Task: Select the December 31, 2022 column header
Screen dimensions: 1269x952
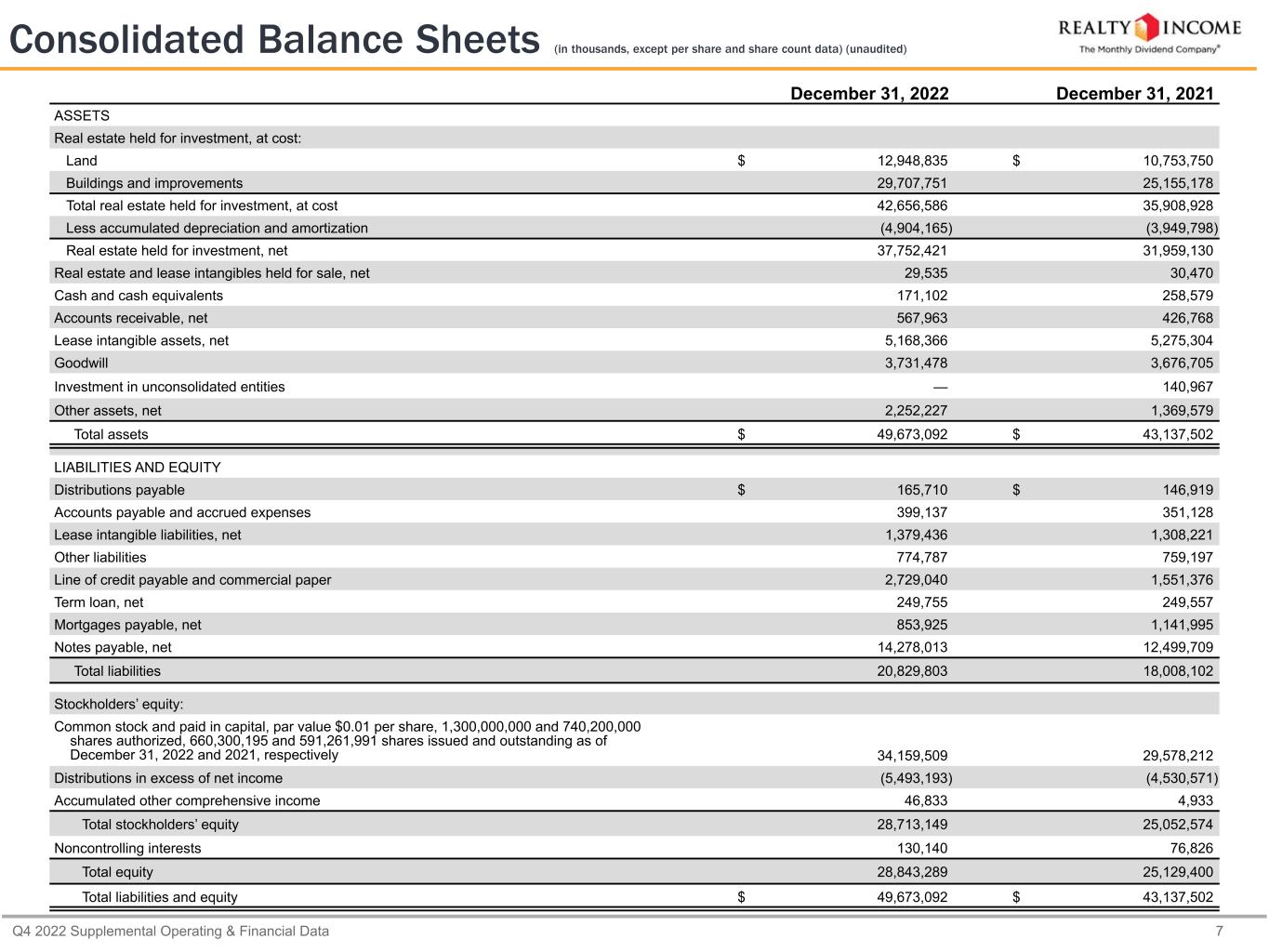Action: (868, 93)
